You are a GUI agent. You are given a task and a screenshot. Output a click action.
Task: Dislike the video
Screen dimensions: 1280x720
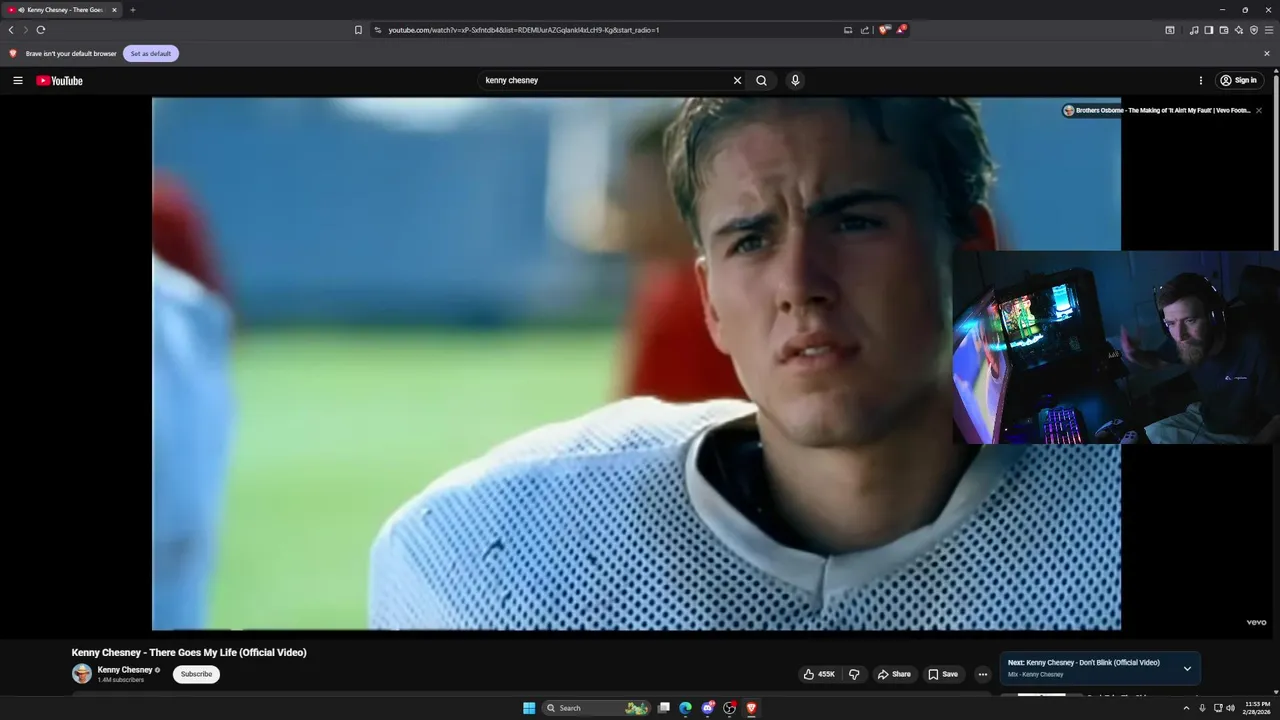(x=854, y=674)
